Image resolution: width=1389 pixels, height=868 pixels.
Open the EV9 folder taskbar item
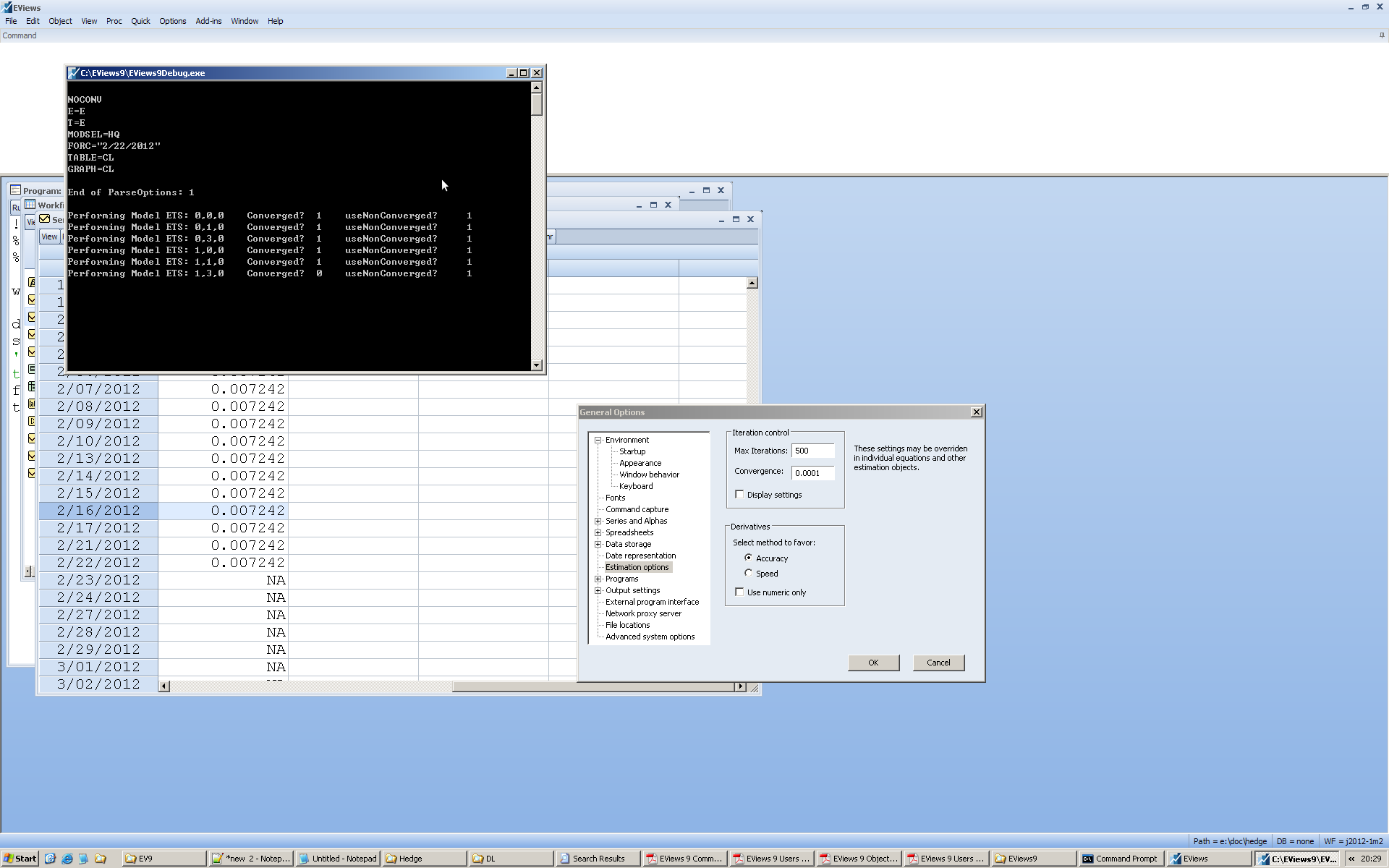(x=163, y=859)
